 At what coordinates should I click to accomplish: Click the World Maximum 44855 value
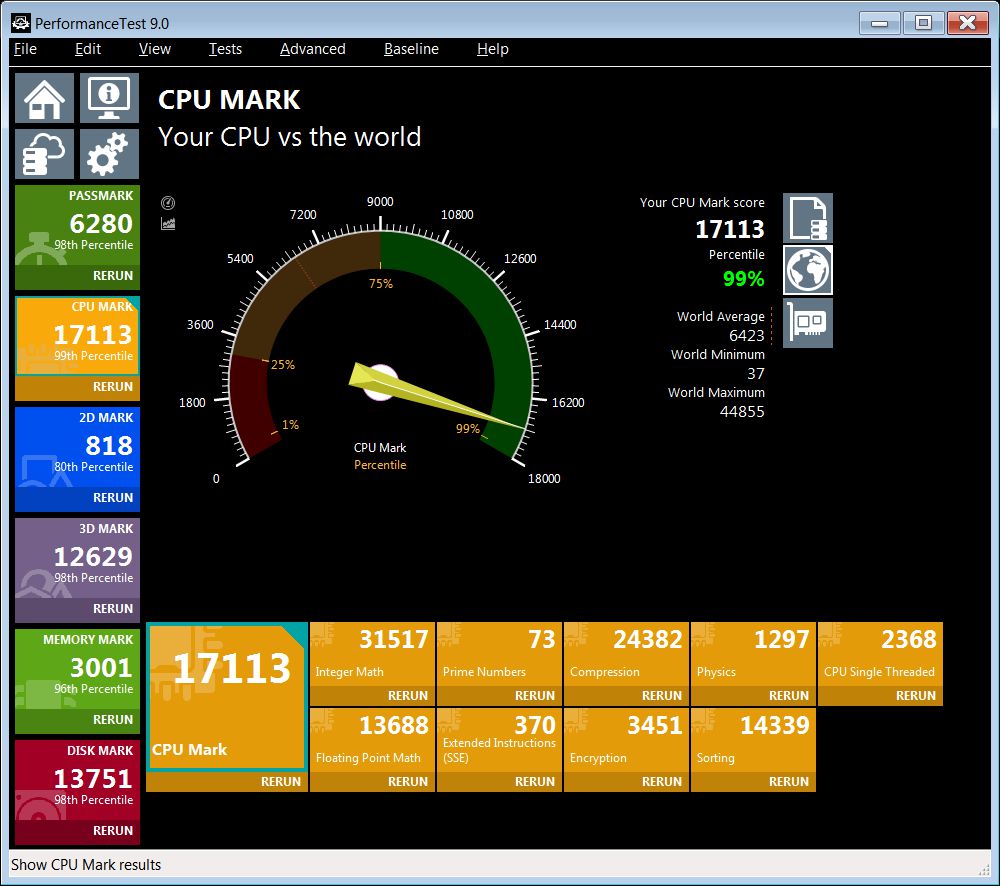(742, 411)
